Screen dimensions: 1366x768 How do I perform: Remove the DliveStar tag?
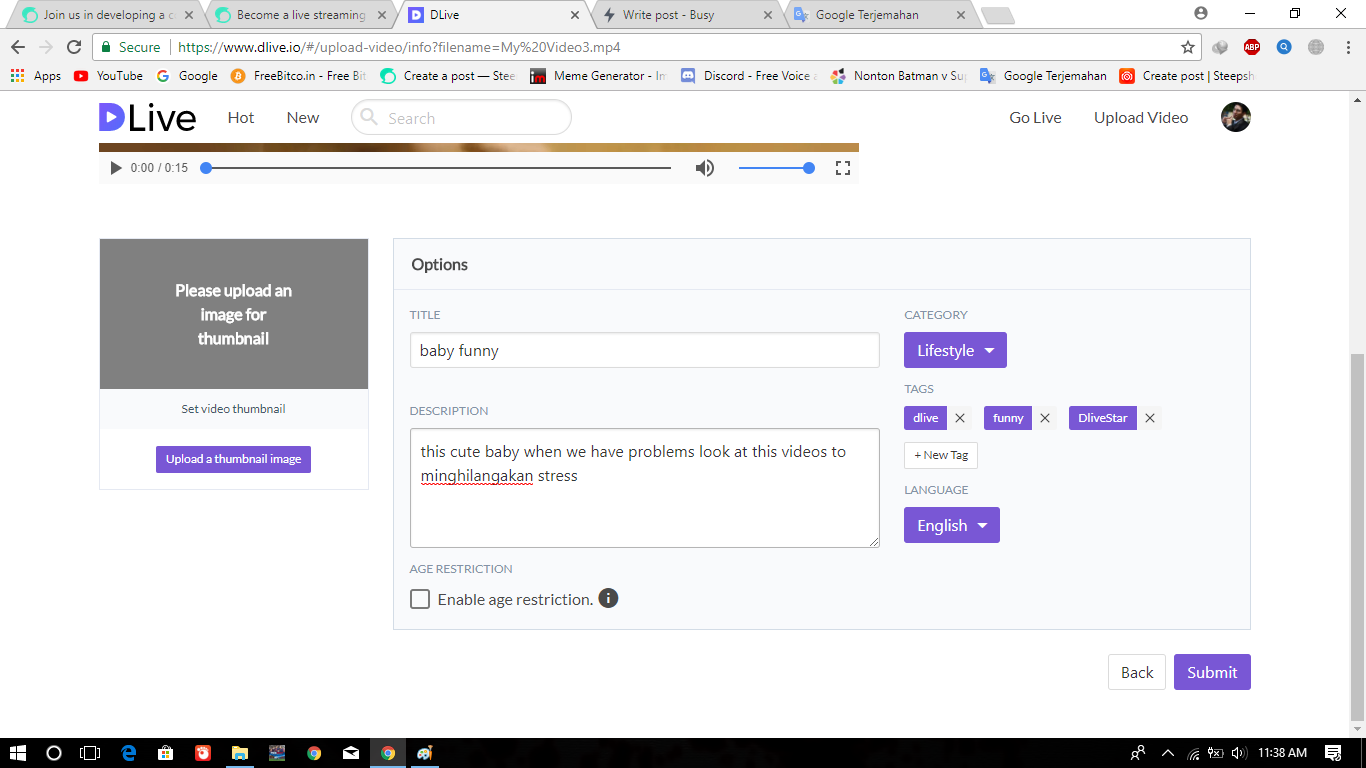click(1150, 418)
